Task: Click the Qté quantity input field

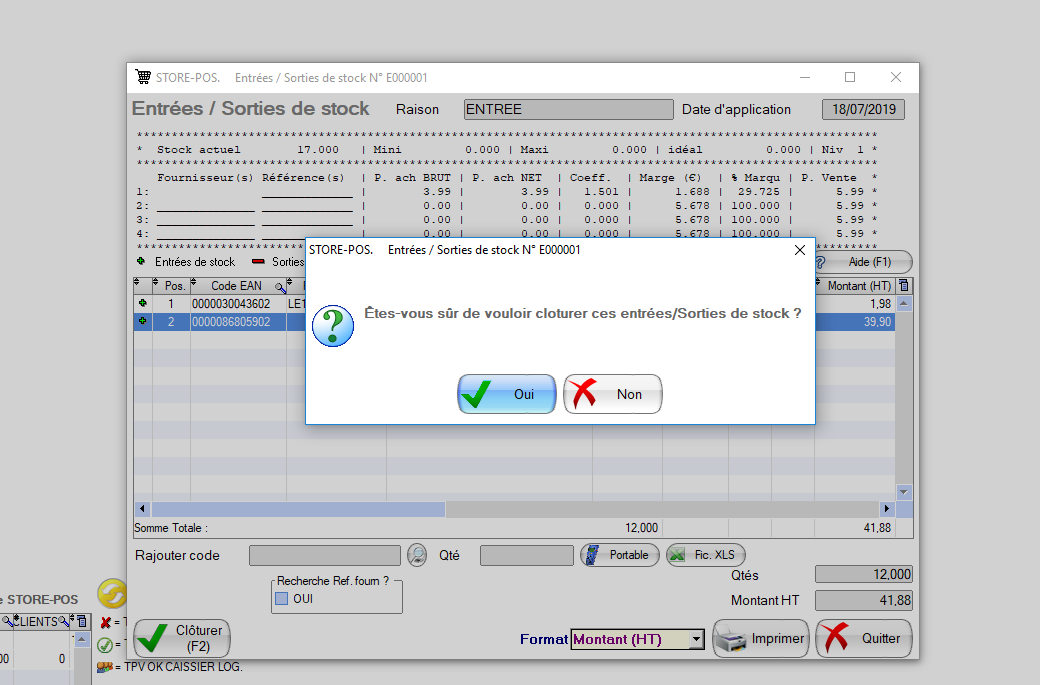Action: click(526, 555)
